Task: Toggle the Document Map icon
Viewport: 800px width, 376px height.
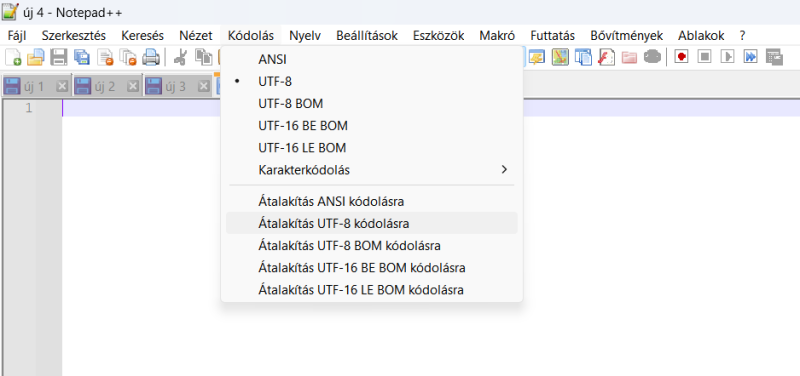Action: tap(560, 57)
